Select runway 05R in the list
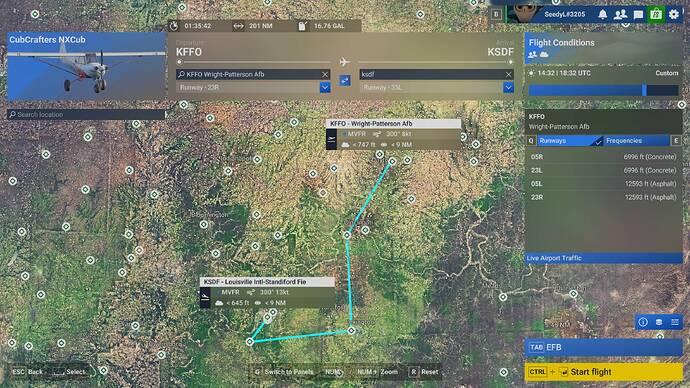 click(603, 157)
